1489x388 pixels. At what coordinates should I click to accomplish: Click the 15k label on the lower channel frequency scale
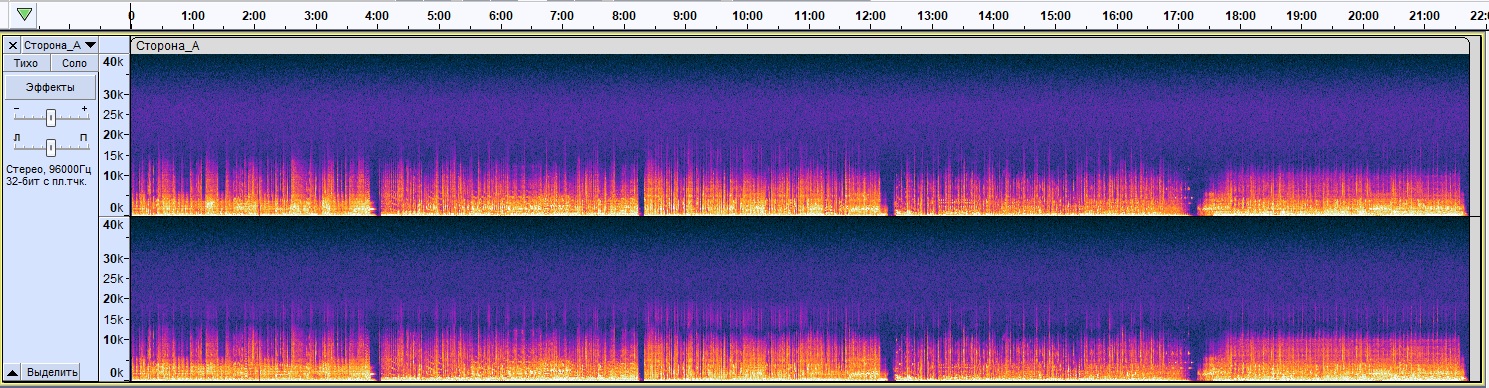114,320
